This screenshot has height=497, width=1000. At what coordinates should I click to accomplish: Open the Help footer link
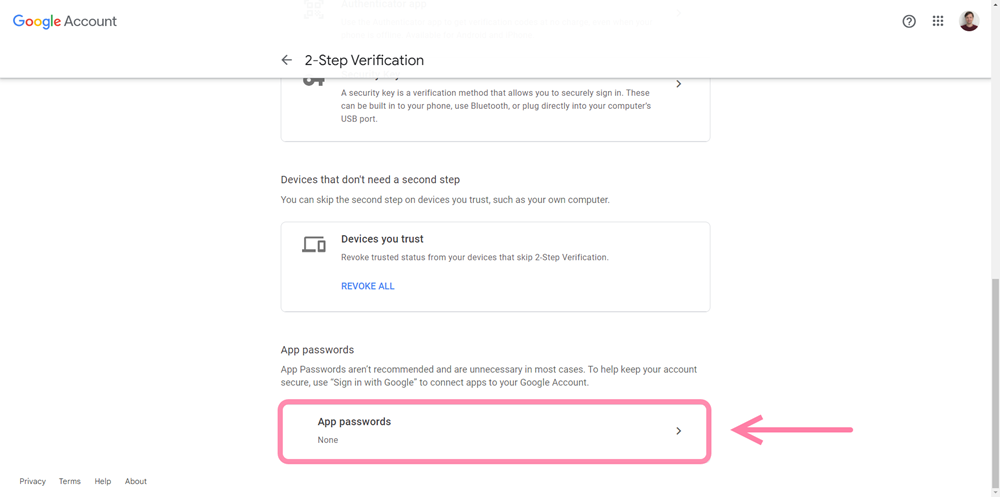(x=103, y=481)
